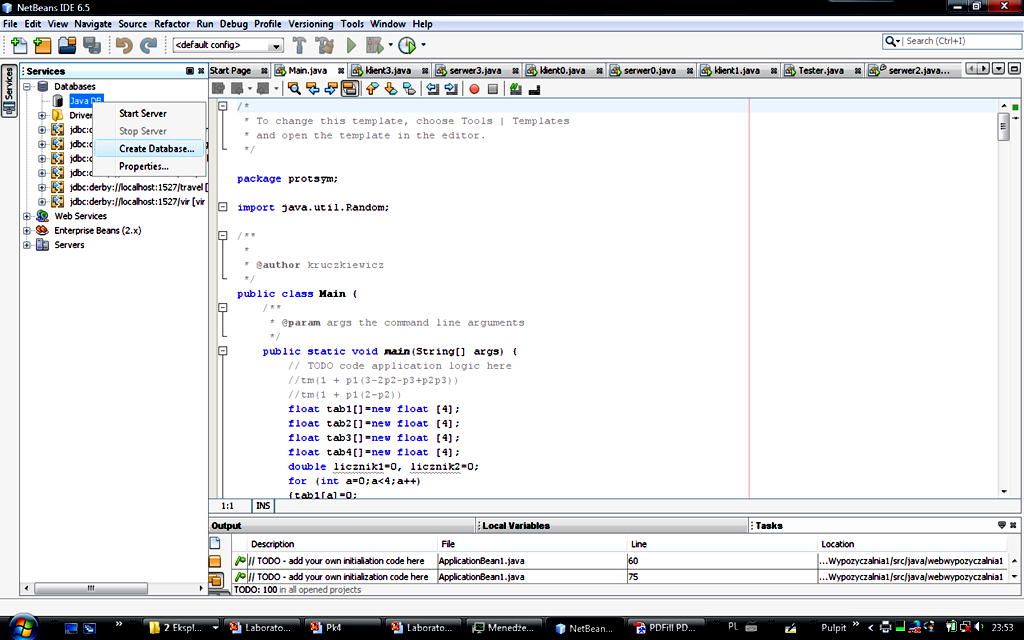Start macro recording with red circle
The height and width of the screenshot is (640, 1024).
tap(474, 89)
